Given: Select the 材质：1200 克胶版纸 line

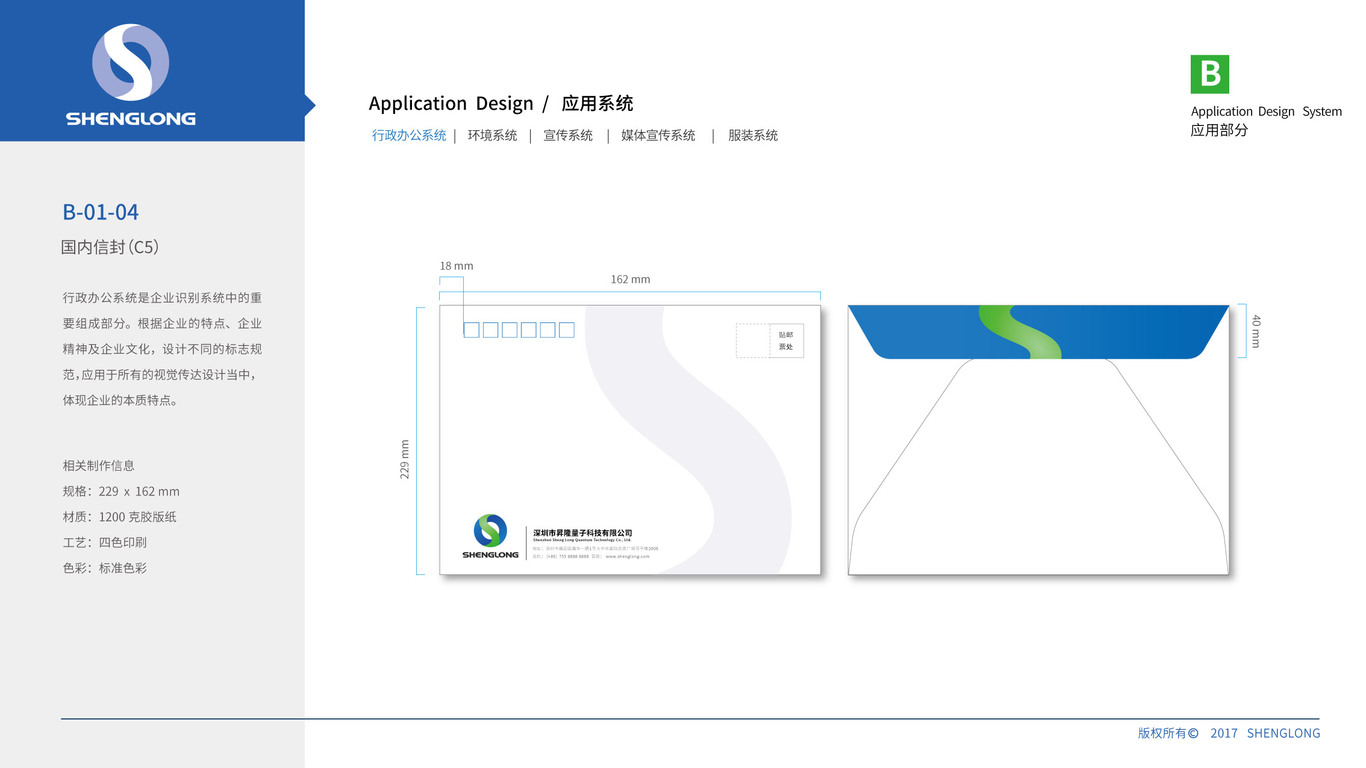Looking at the screenshot, I should [120, 517].
